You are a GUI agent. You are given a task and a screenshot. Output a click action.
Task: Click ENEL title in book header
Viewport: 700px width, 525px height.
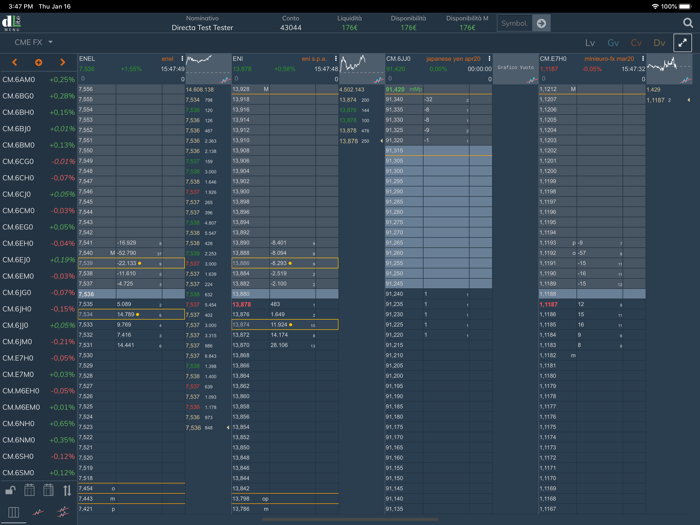[x=87, y=58]
